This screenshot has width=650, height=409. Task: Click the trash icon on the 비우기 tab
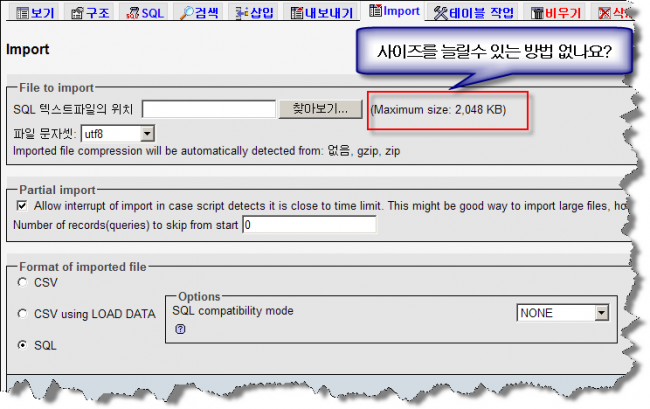coord(537,13)
